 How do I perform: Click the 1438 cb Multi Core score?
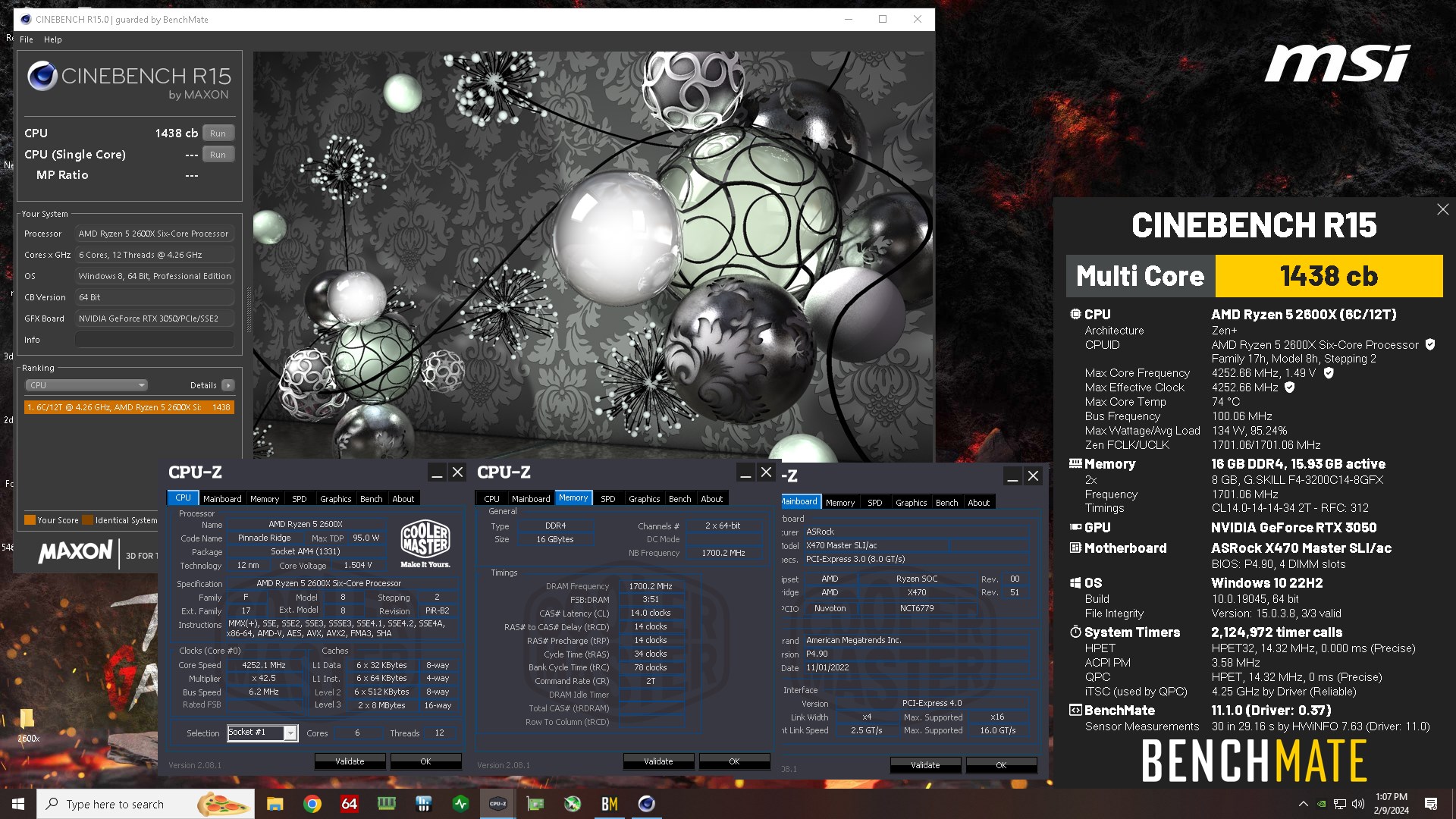(1329, 276)
